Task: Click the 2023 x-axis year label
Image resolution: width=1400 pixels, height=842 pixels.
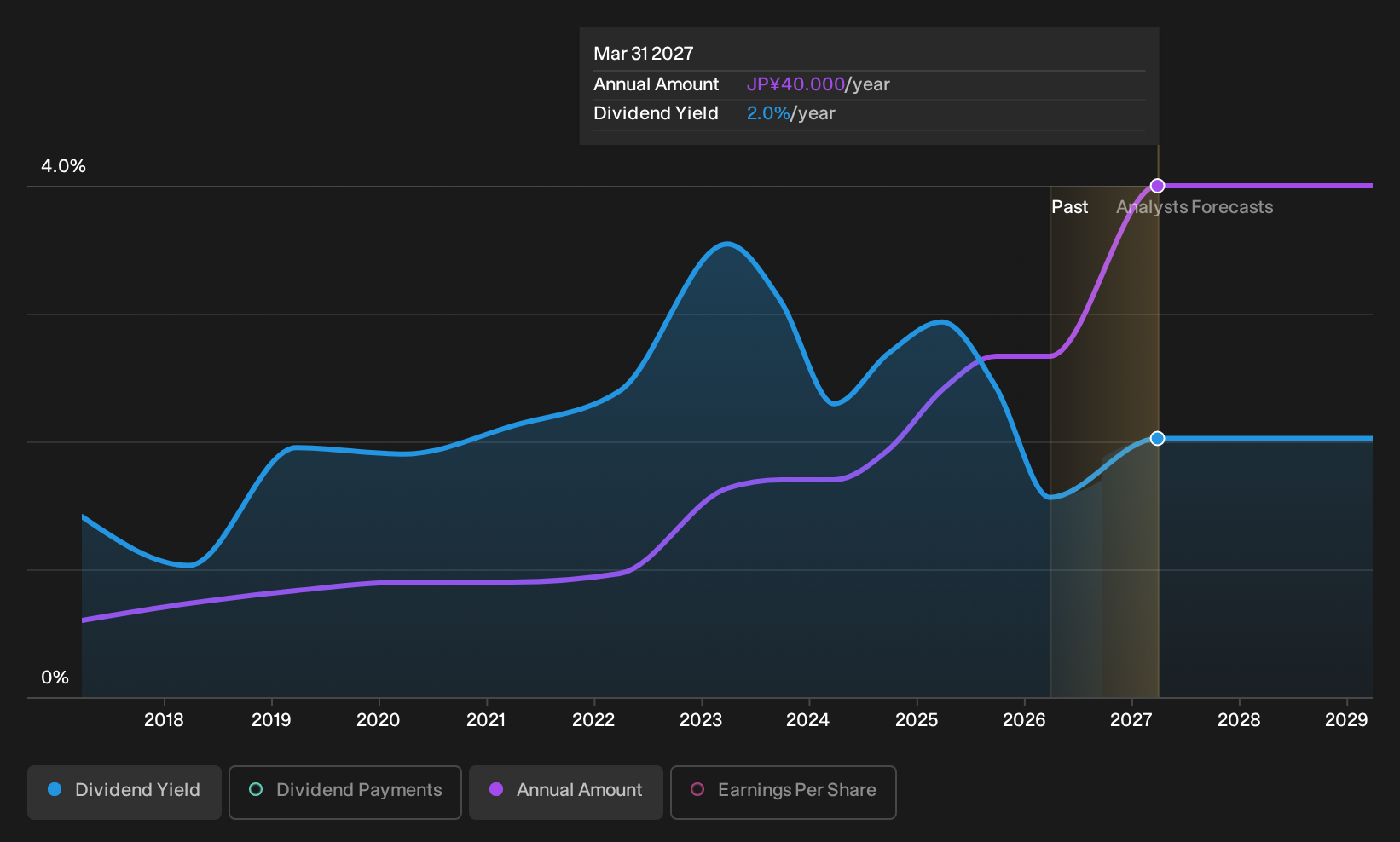Action: (x=701, y=720)
